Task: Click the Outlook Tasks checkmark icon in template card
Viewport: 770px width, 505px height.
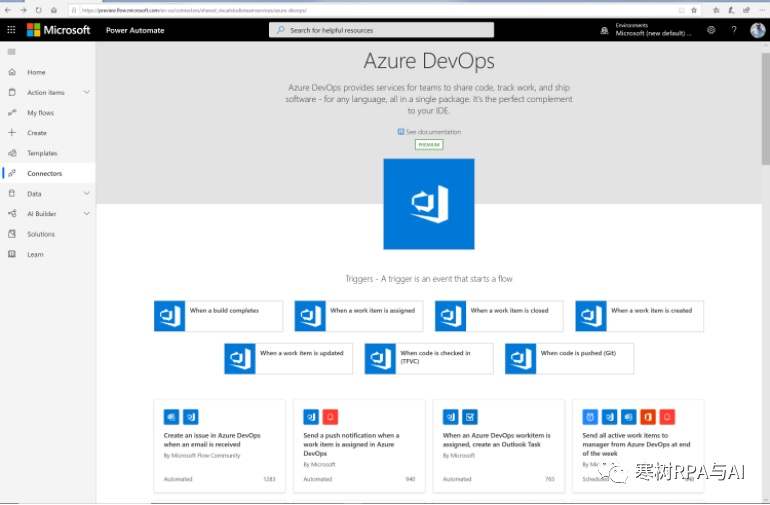Action: click(x=470, y=417)
